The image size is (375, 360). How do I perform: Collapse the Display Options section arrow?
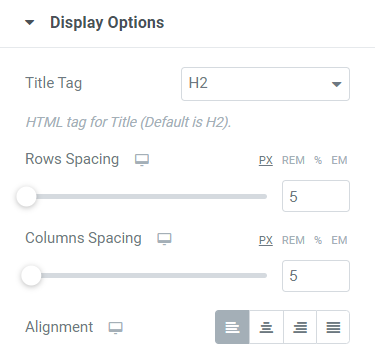[30, 23]
